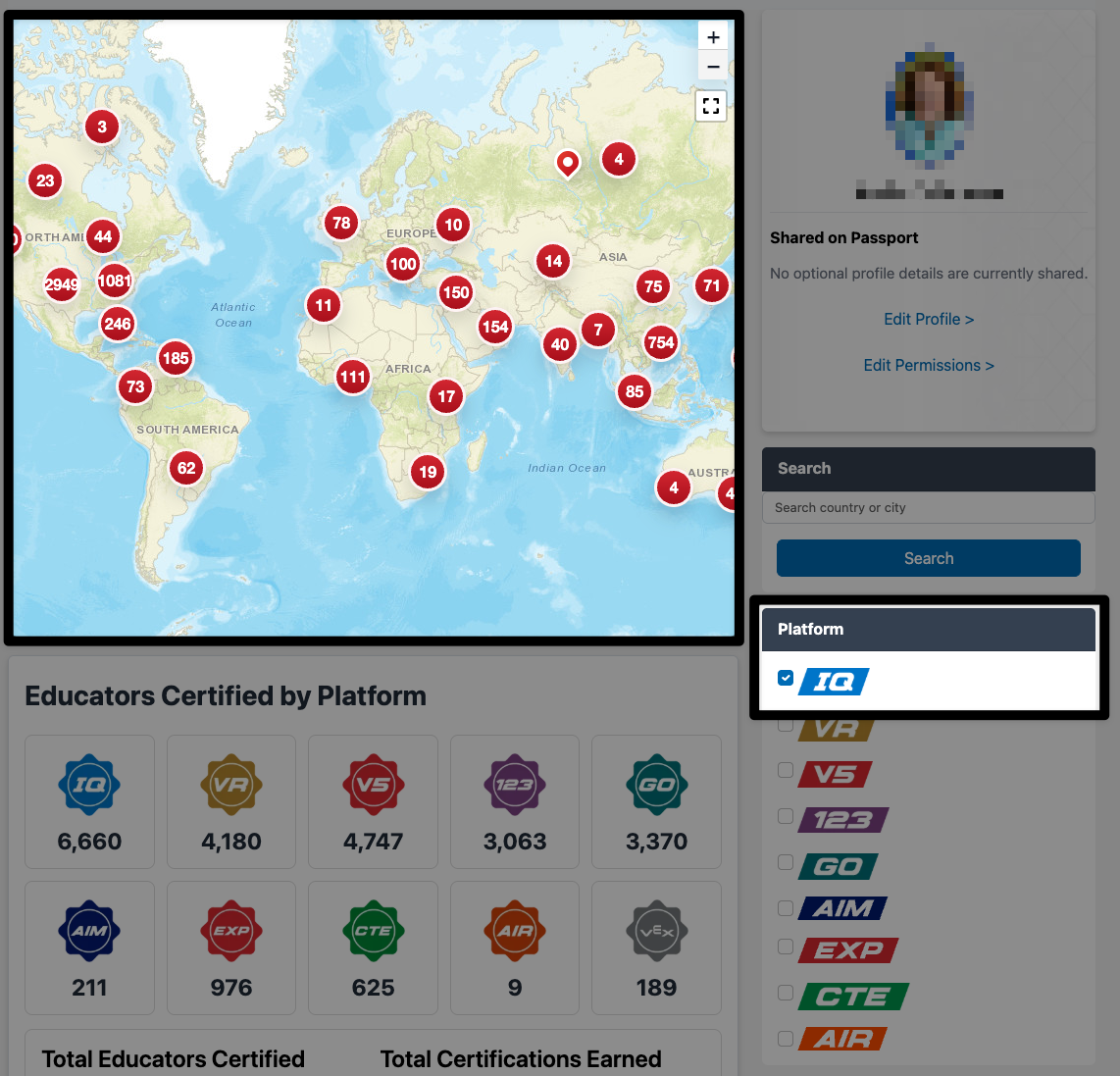Check the GO platform filter
The width and height of the screenshot is (1120, 1076).
(785, 862)
